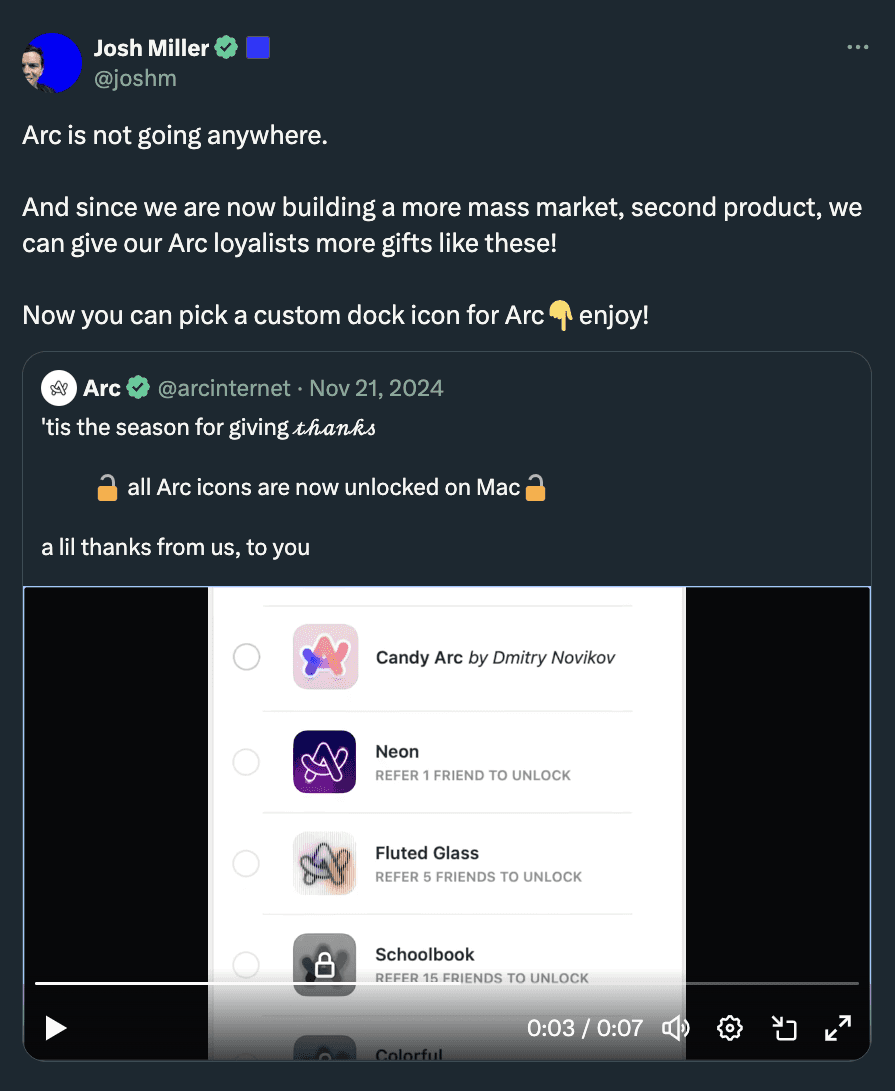
Task: Play the Arc icons video
Action: pyautogui.click(x=56, y=1028)
